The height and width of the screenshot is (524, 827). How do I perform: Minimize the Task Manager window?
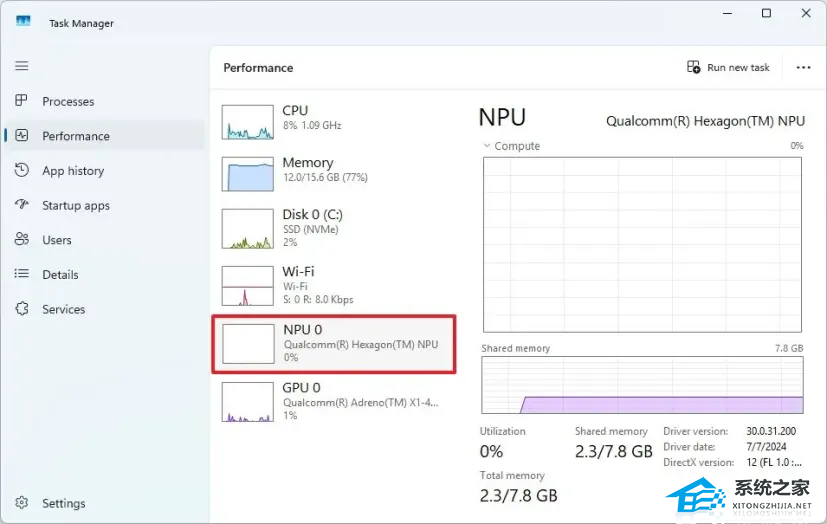(728, 13)
